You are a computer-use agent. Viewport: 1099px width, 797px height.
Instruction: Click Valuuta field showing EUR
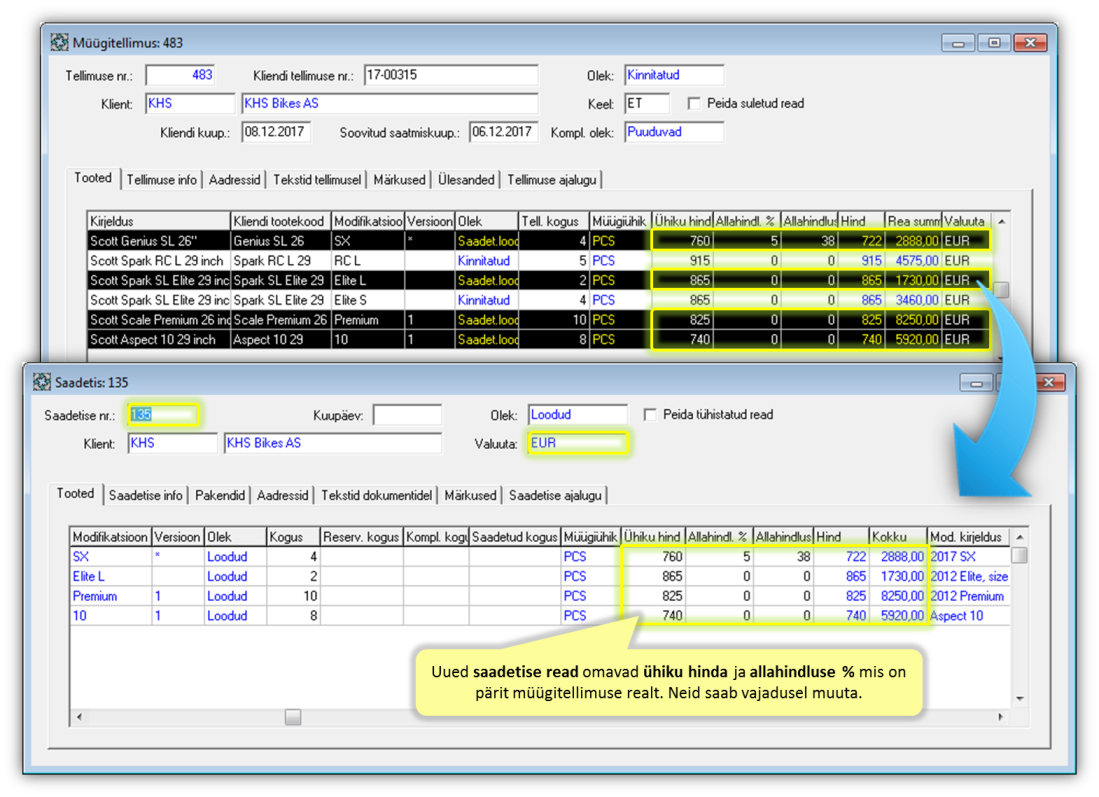click(x=578, y=444)
